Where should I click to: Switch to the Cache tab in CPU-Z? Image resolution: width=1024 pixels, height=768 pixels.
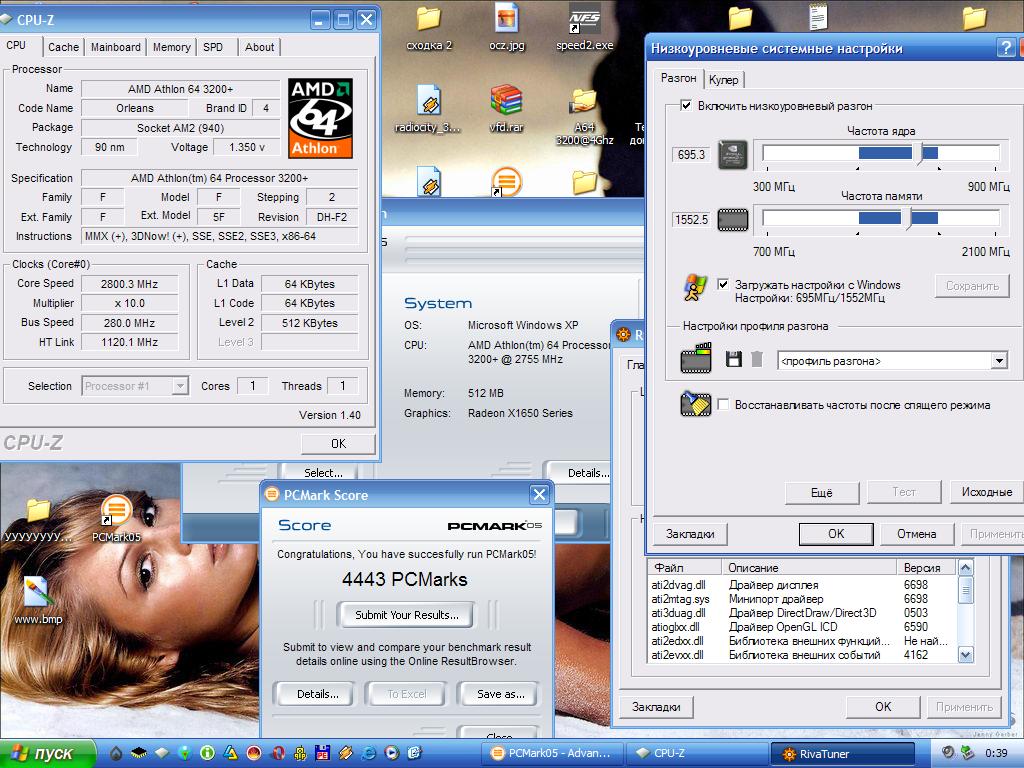[x=63, y=47]
